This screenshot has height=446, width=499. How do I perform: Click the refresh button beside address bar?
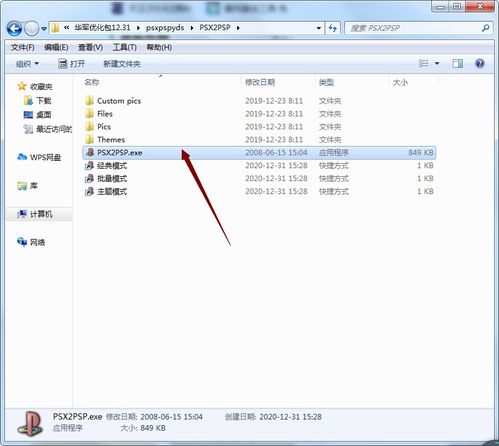[x=332, y=28]
